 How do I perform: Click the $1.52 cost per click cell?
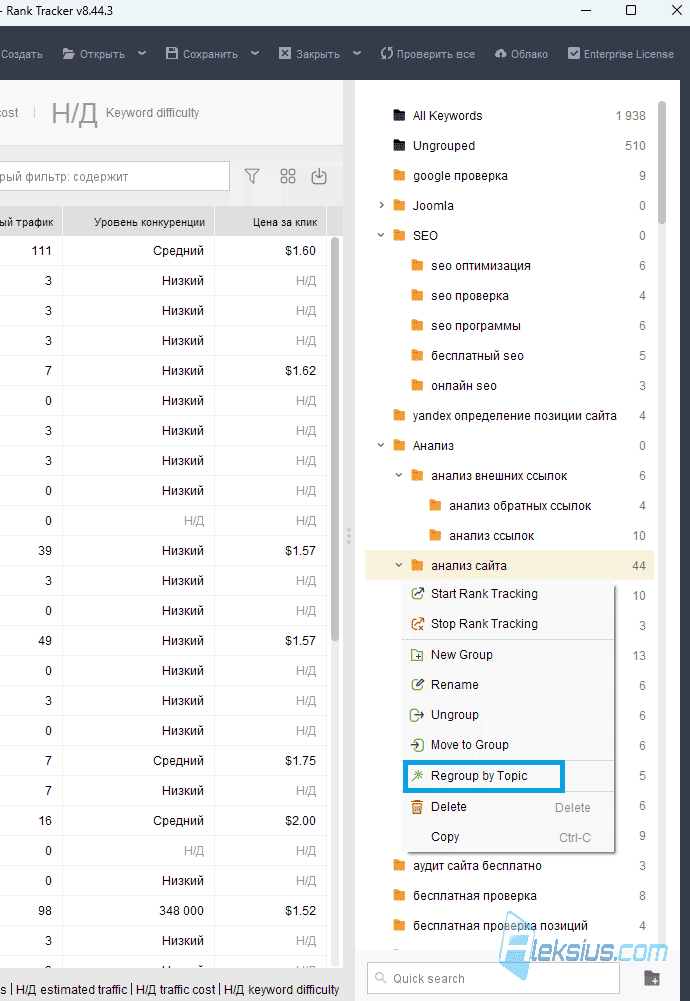271,910
